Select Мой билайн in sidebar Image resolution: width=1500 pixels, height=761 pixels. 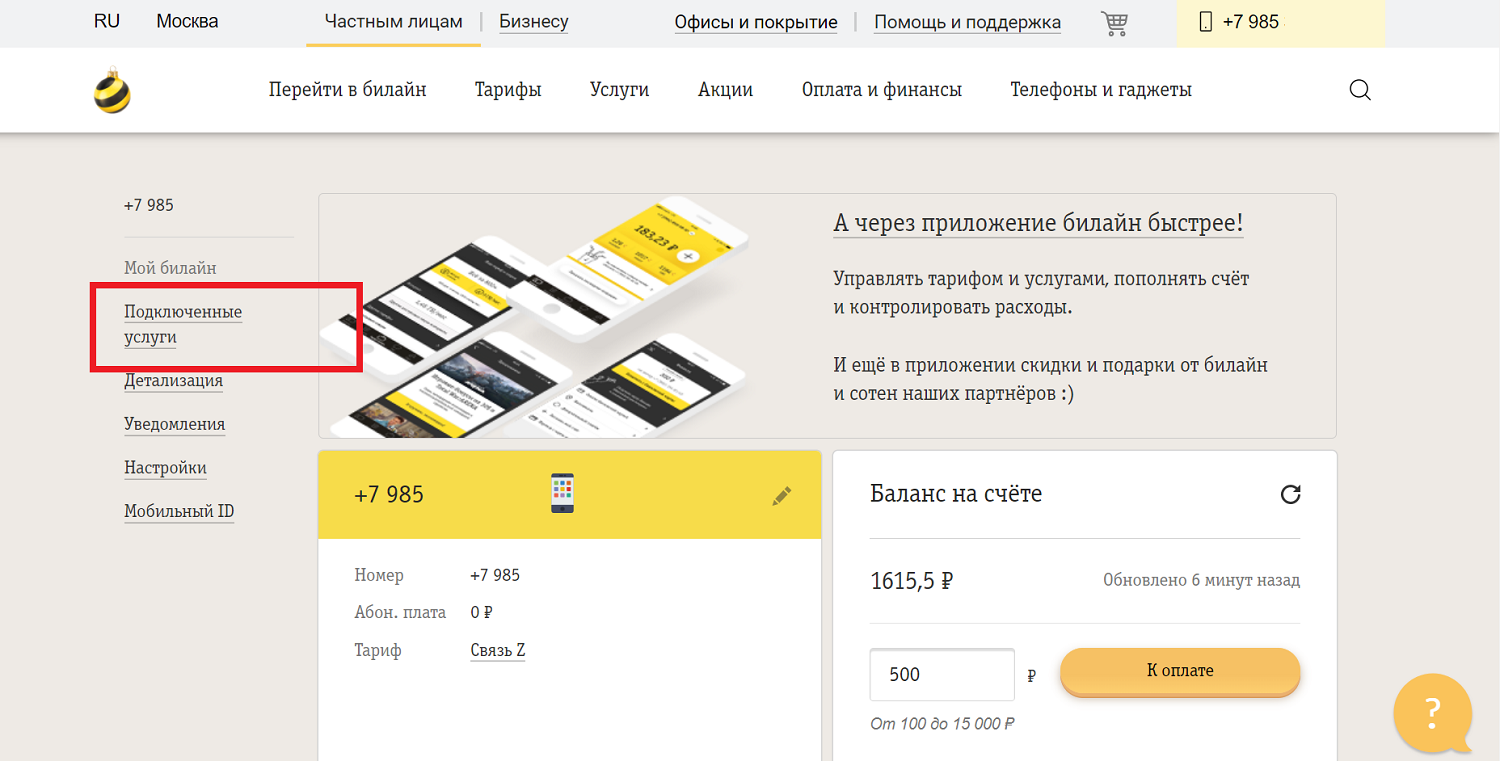click(x=170, y=268)
